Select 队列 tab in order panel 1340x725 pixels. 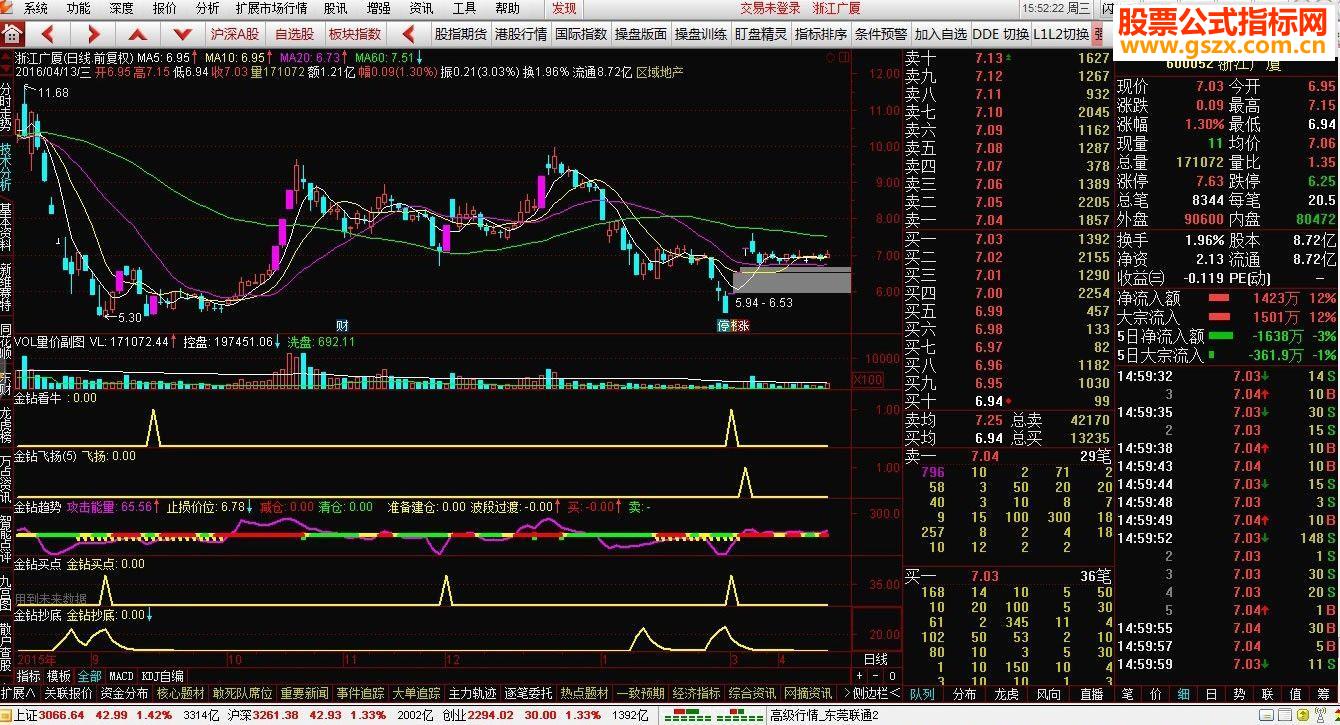click(x=922, y=693)
